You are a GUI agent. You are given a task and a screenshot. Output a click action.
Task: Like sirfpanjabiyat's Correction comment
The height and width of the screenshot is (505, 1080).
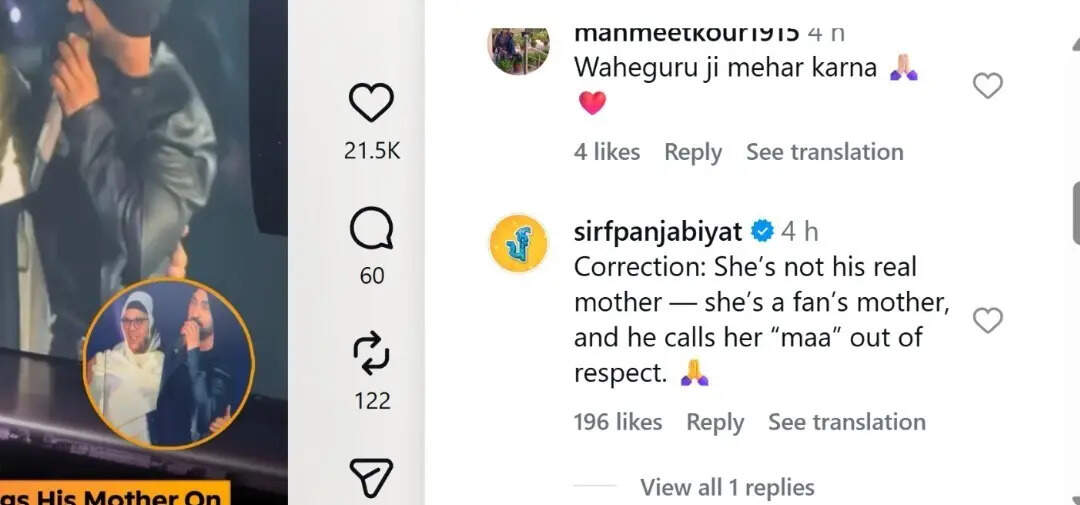(x=987, y=321)
